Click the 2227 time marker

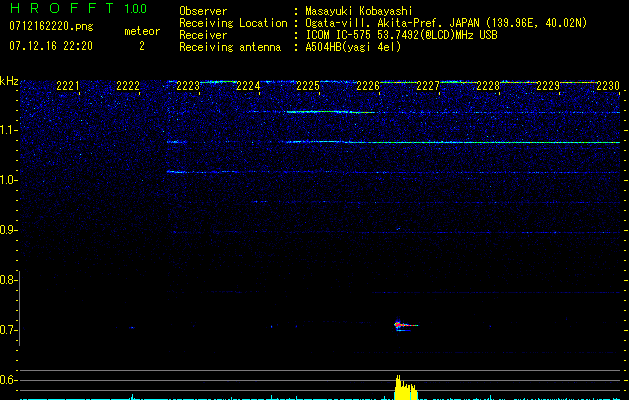pyautogui.click(x=428, y=86)
